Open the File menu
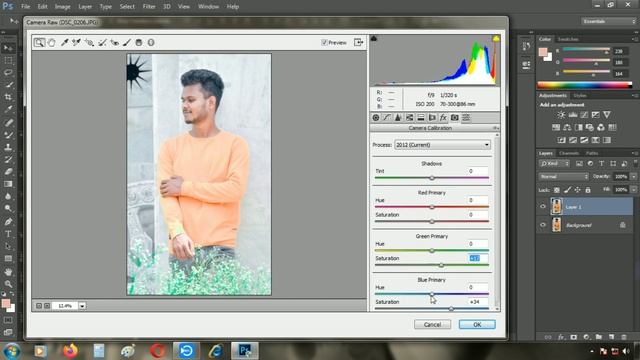This screenshot has height=360, width=640. click(25, 7)
